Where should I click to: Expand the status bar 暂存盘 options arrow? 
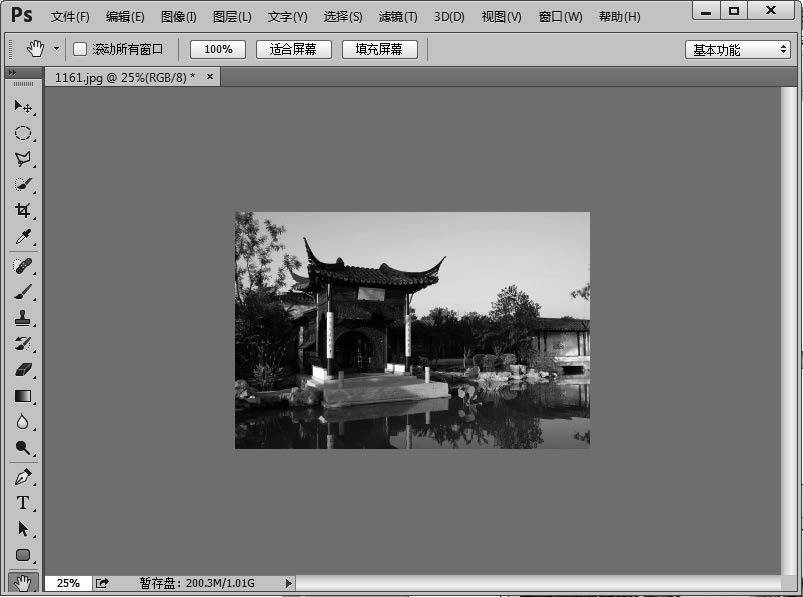coord(288,582)
